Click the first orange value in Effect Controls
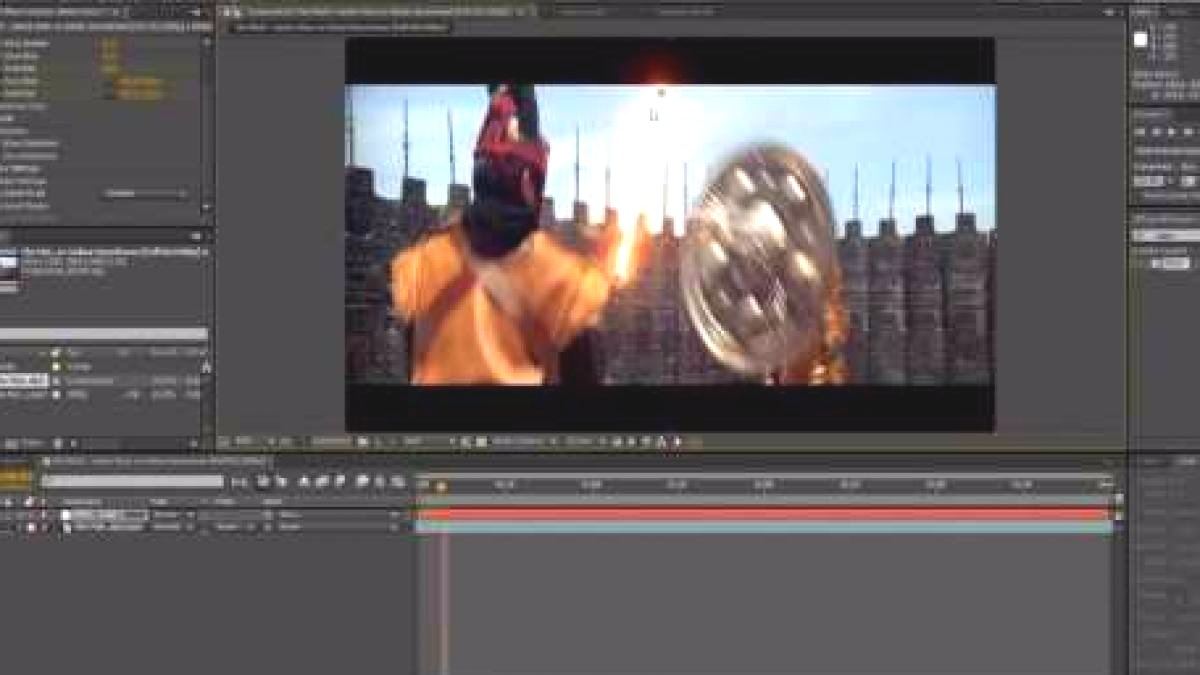Viewport: 1200px width, 675px height. (x=110, y=44)
